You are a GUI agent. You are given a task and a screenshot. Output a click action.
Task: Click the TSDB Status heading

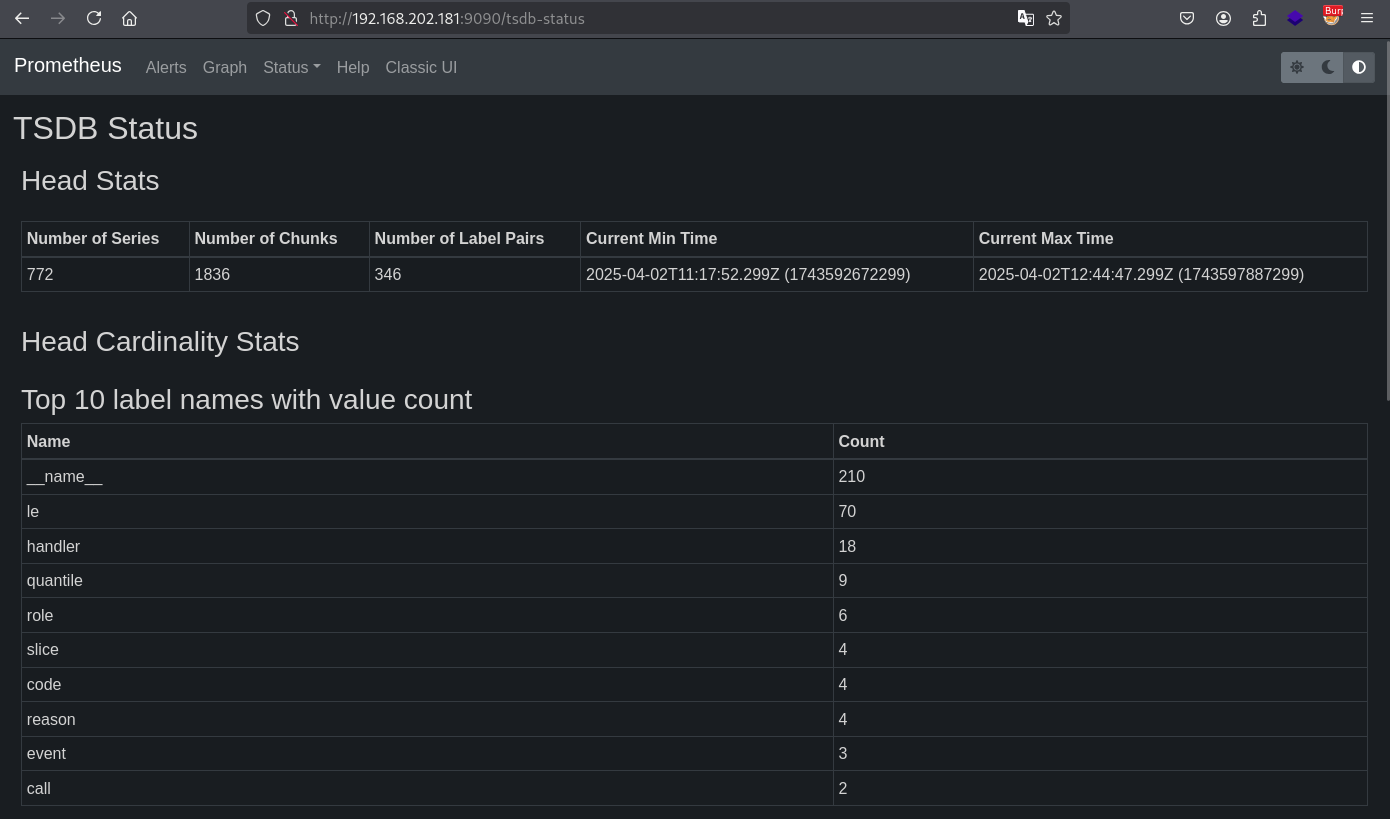pos(105,128)
